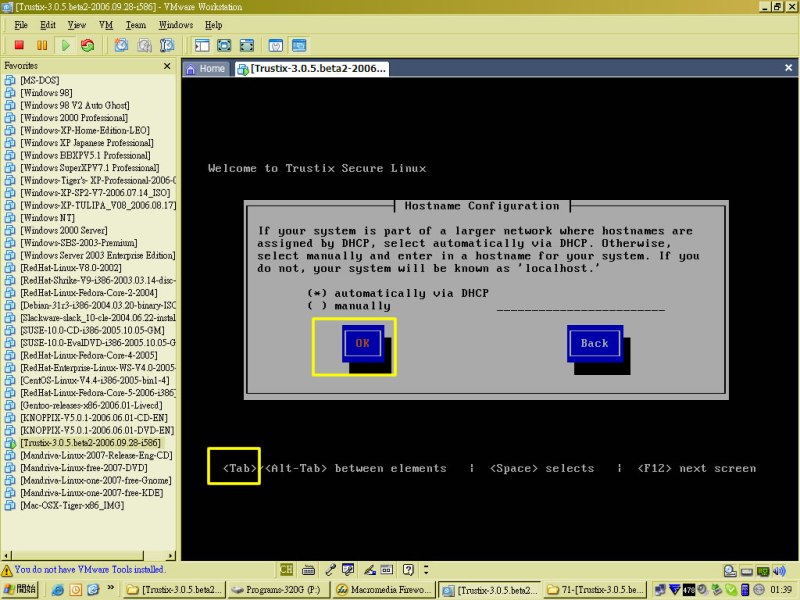Viewport: 800px width, 600px height.
Task: Open the View menu
Action: (x=77, y=24)
